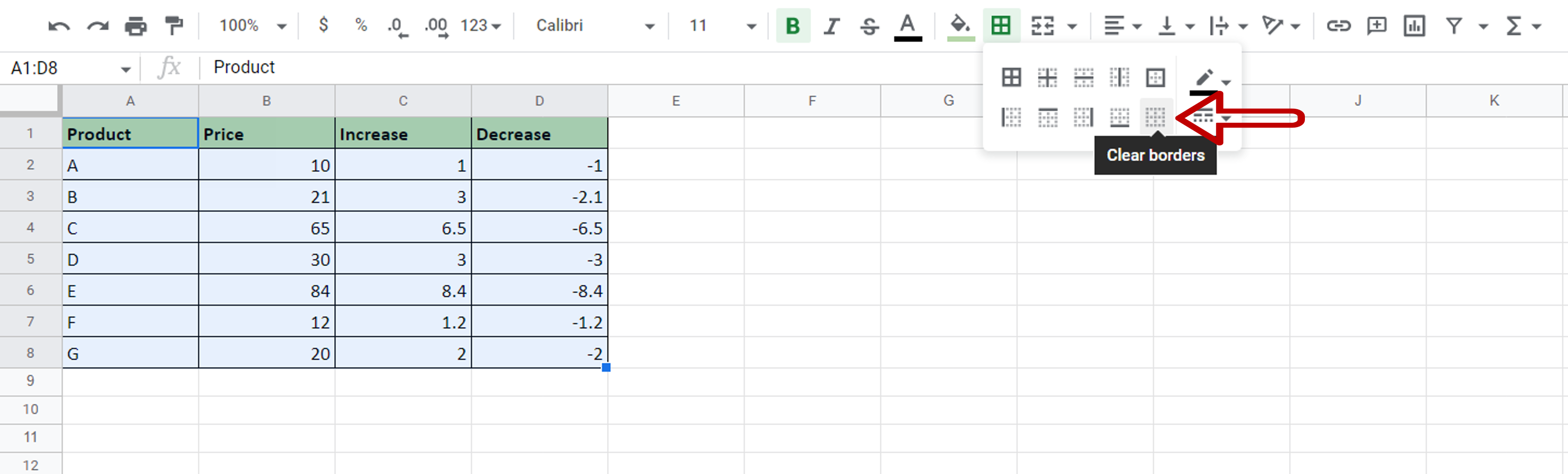The image size is (1568, 474).
Task: Select column F header
Action: [x=812, y=101]
